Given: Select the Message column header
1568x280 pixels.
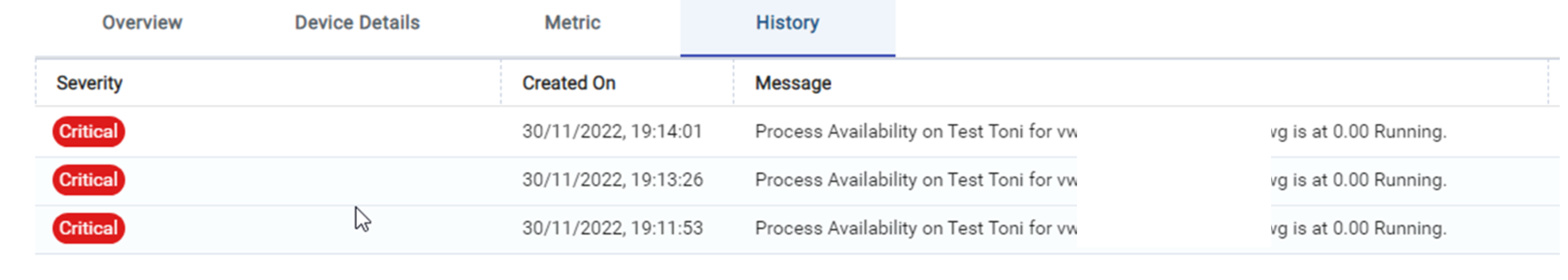Looking at the screenshot, I should coord(793,83).
